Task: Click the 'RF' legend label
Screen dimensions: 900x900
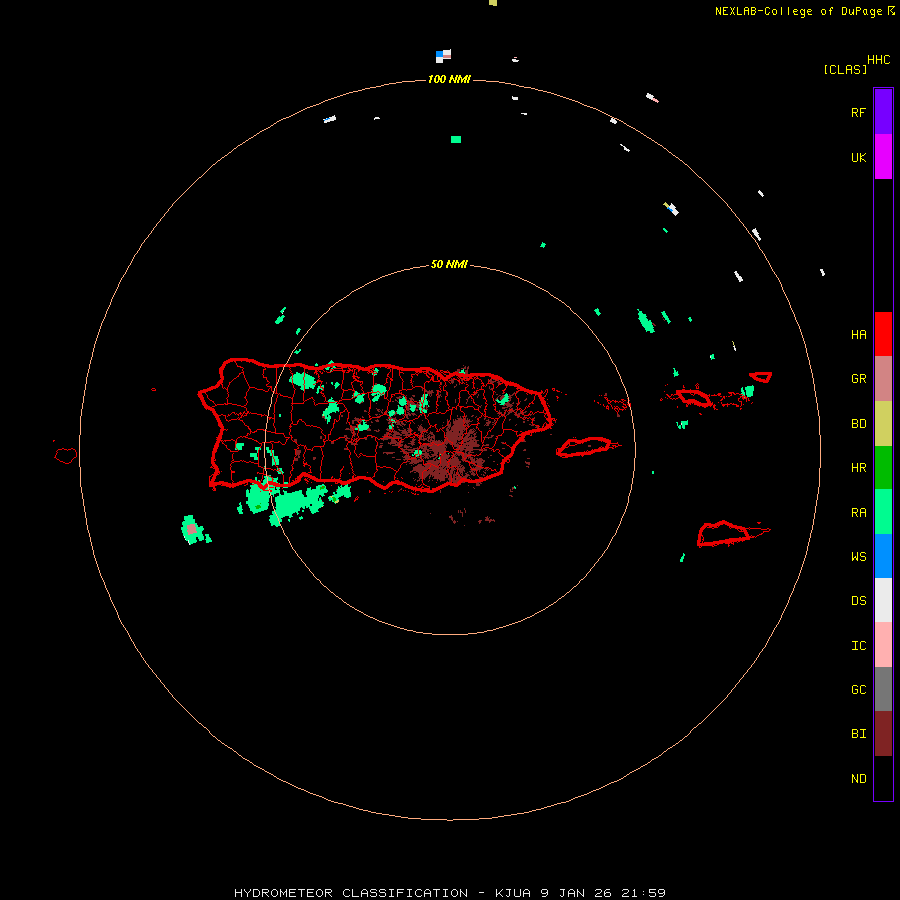Action: point(858,112)
